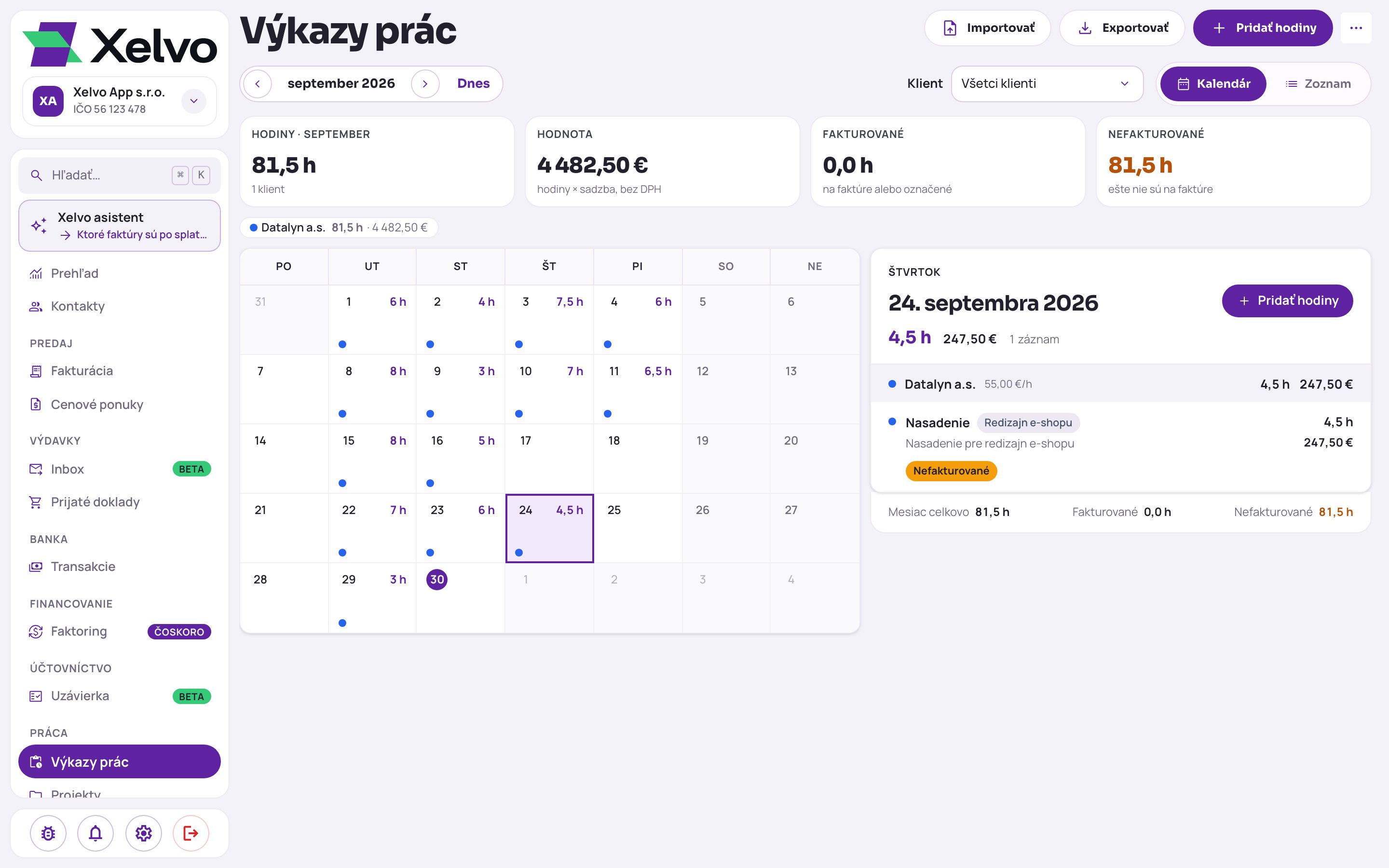Click the Redizajn e-shopu project tag
The width and height of the screenshot is (1389, 868).
(1028, 422)
